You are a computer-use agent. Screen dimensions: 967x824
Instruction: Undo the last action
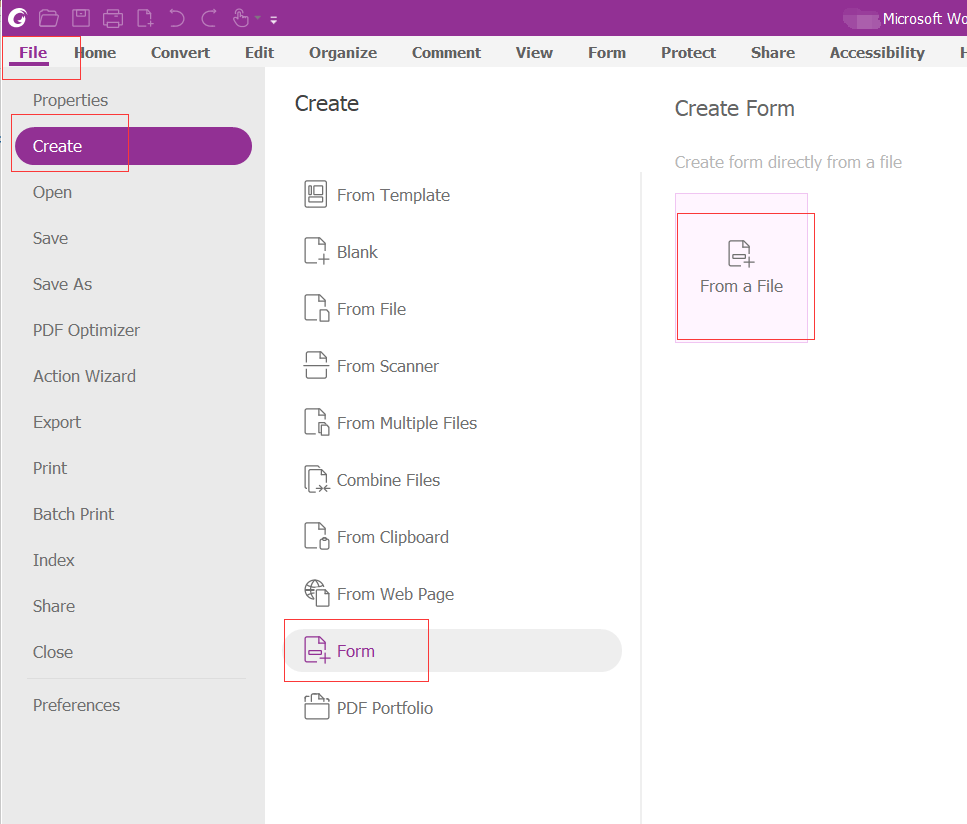[175, 17]
